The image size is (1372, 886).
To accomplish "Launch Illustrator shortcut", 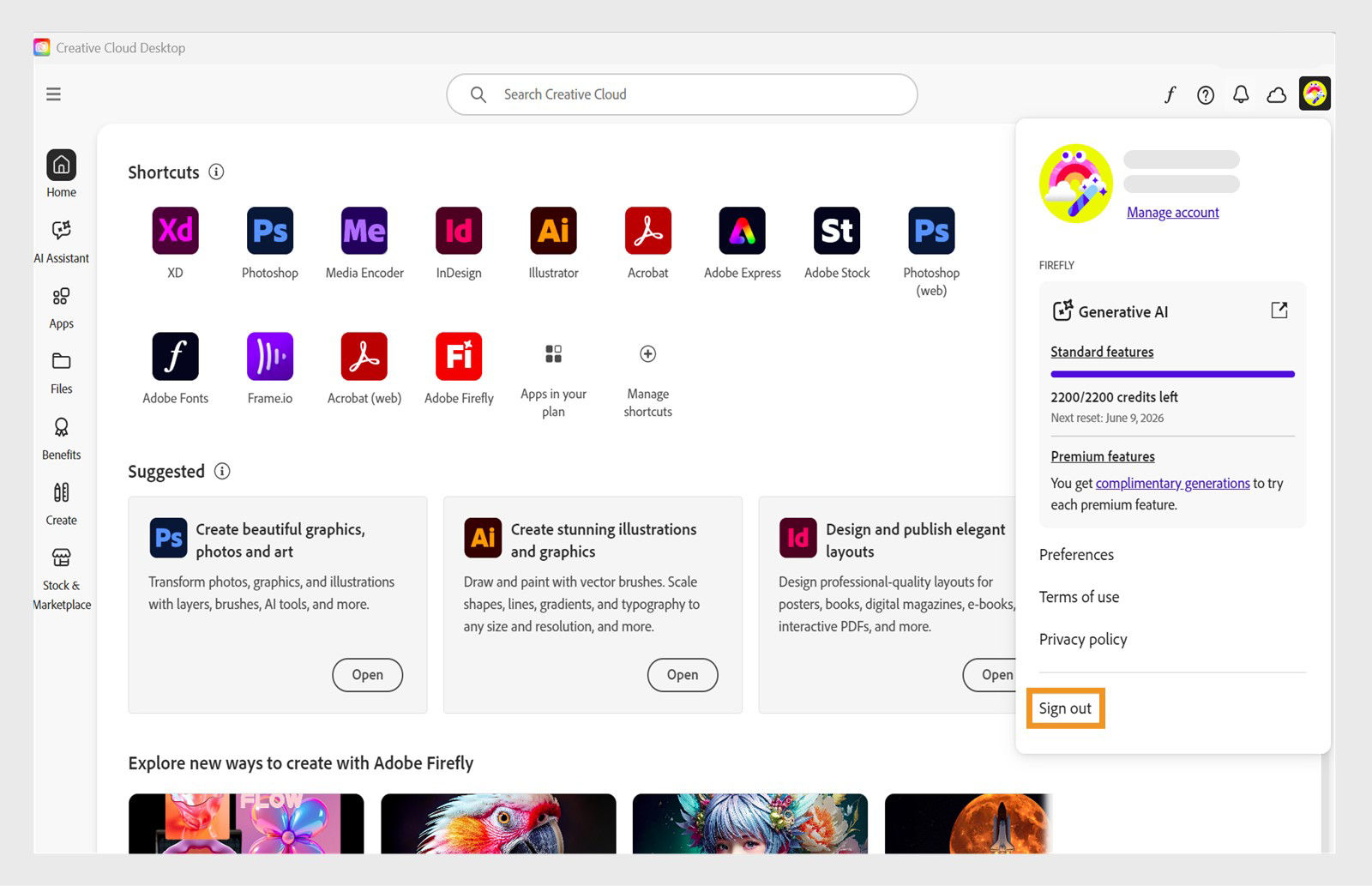I will [553, 231].
